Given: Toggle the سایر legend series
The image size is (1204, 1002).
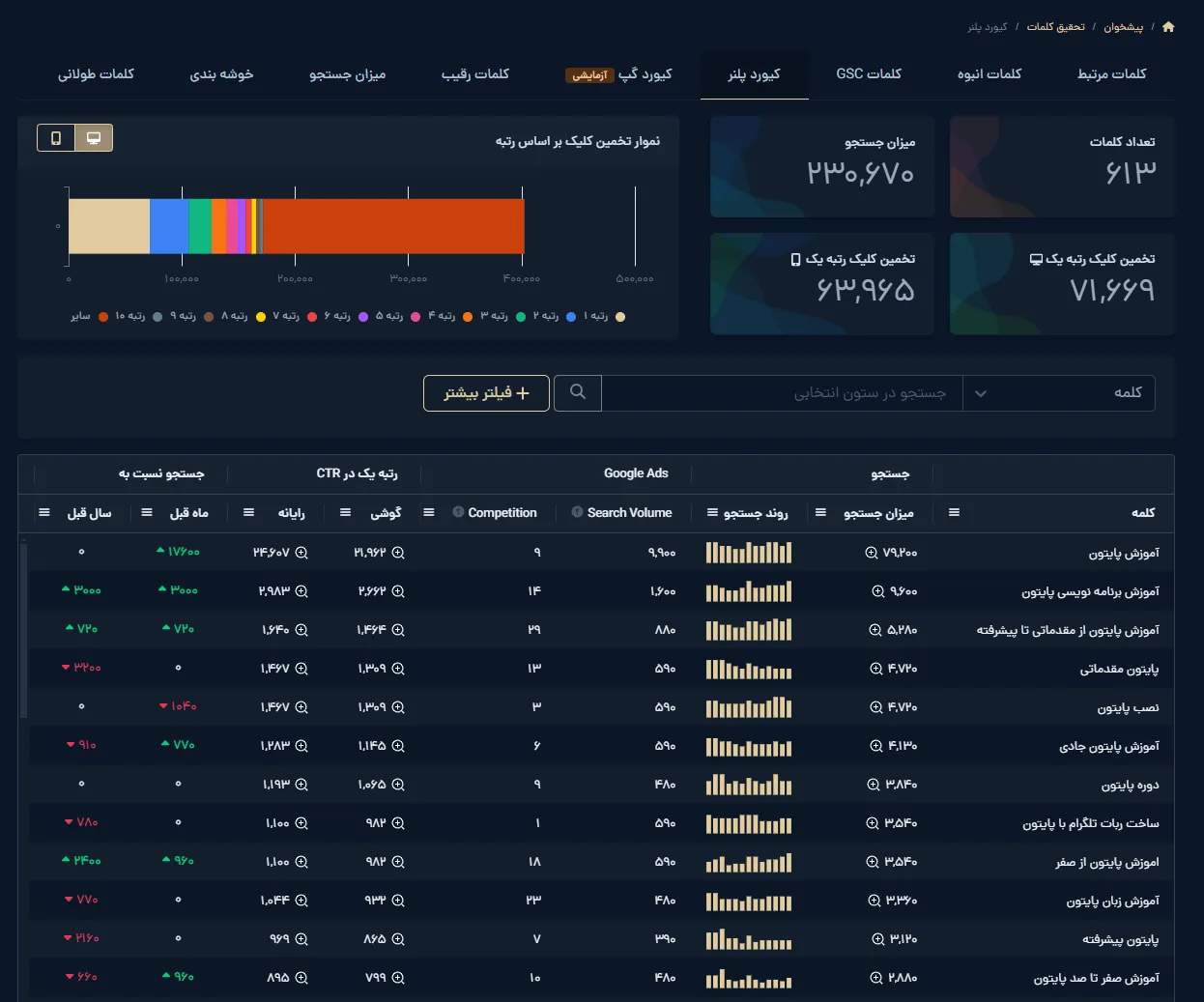Looking at the screenshot, I should 89,316.
